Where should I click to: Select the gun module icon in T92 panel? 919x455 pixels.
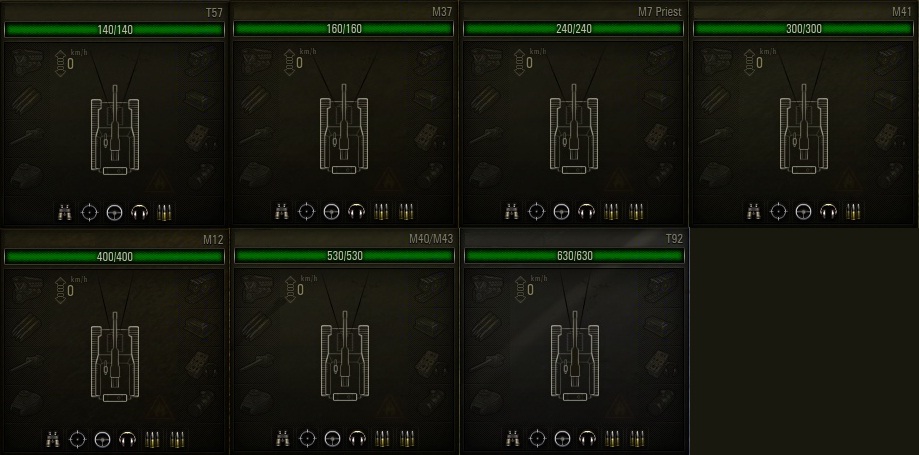click(484, 364)
